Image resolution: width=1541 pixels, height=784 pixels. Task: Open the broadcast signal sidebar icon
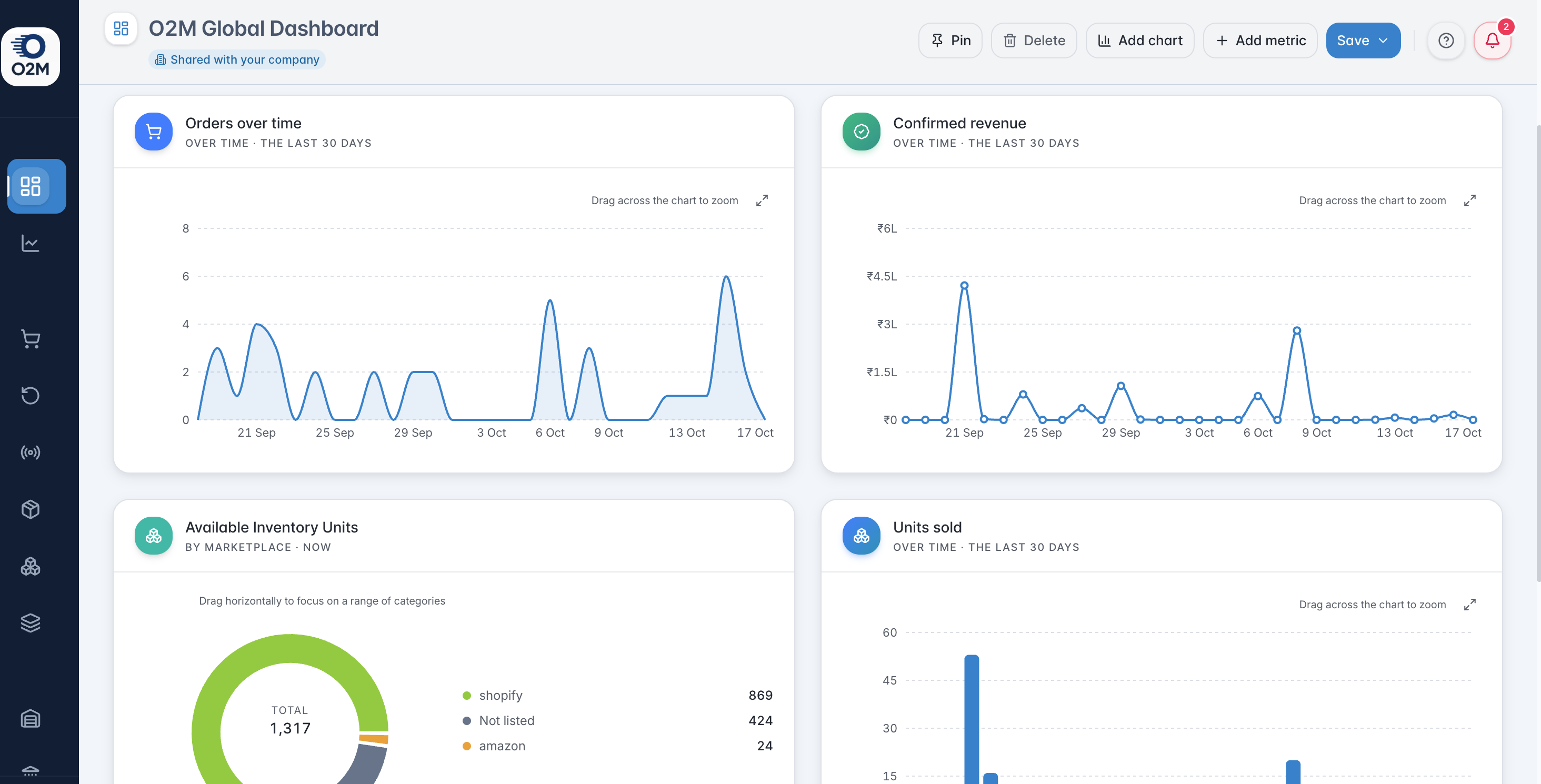point(31,452)
